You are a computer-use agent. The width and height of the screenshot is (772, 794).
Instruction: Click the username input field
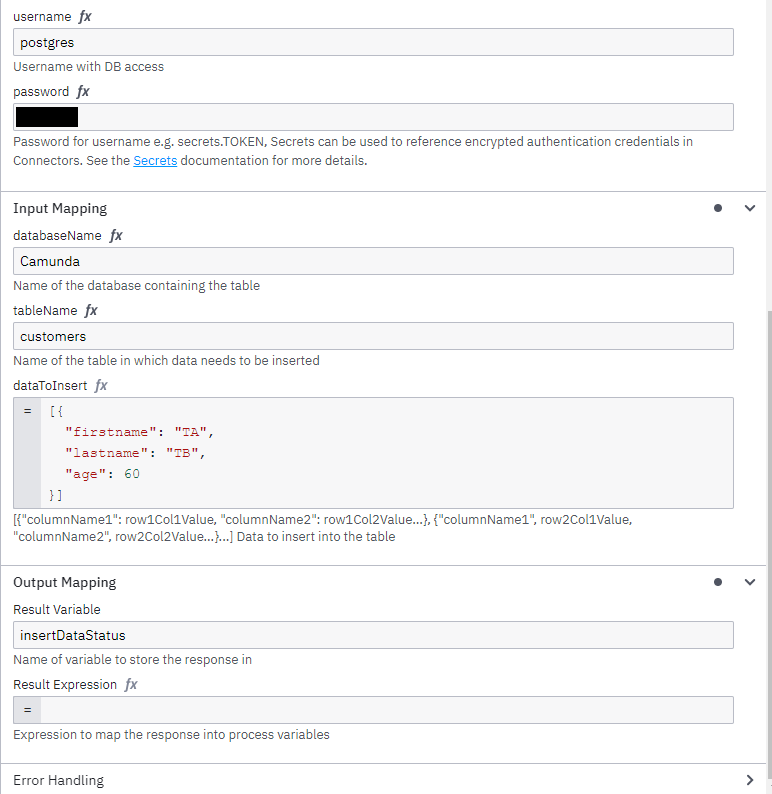tap(373, 42)
